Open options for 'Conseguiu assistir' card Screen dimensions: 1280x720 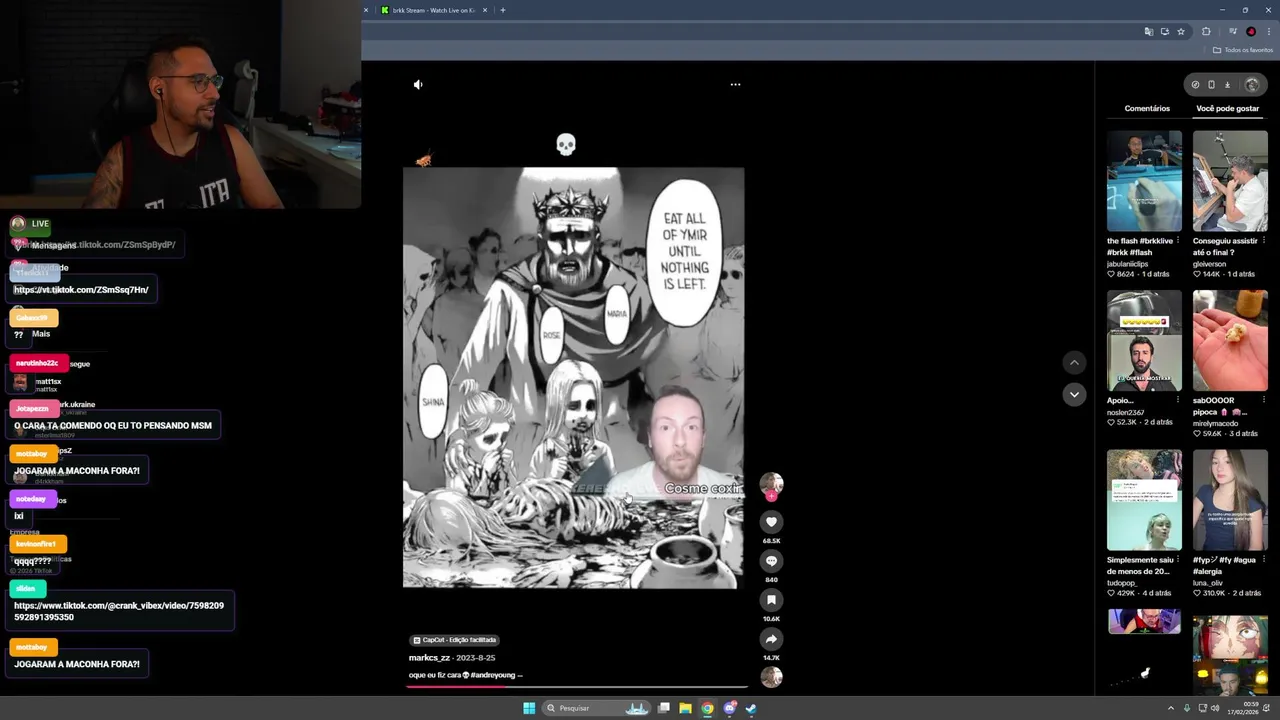click(1264, 241)
